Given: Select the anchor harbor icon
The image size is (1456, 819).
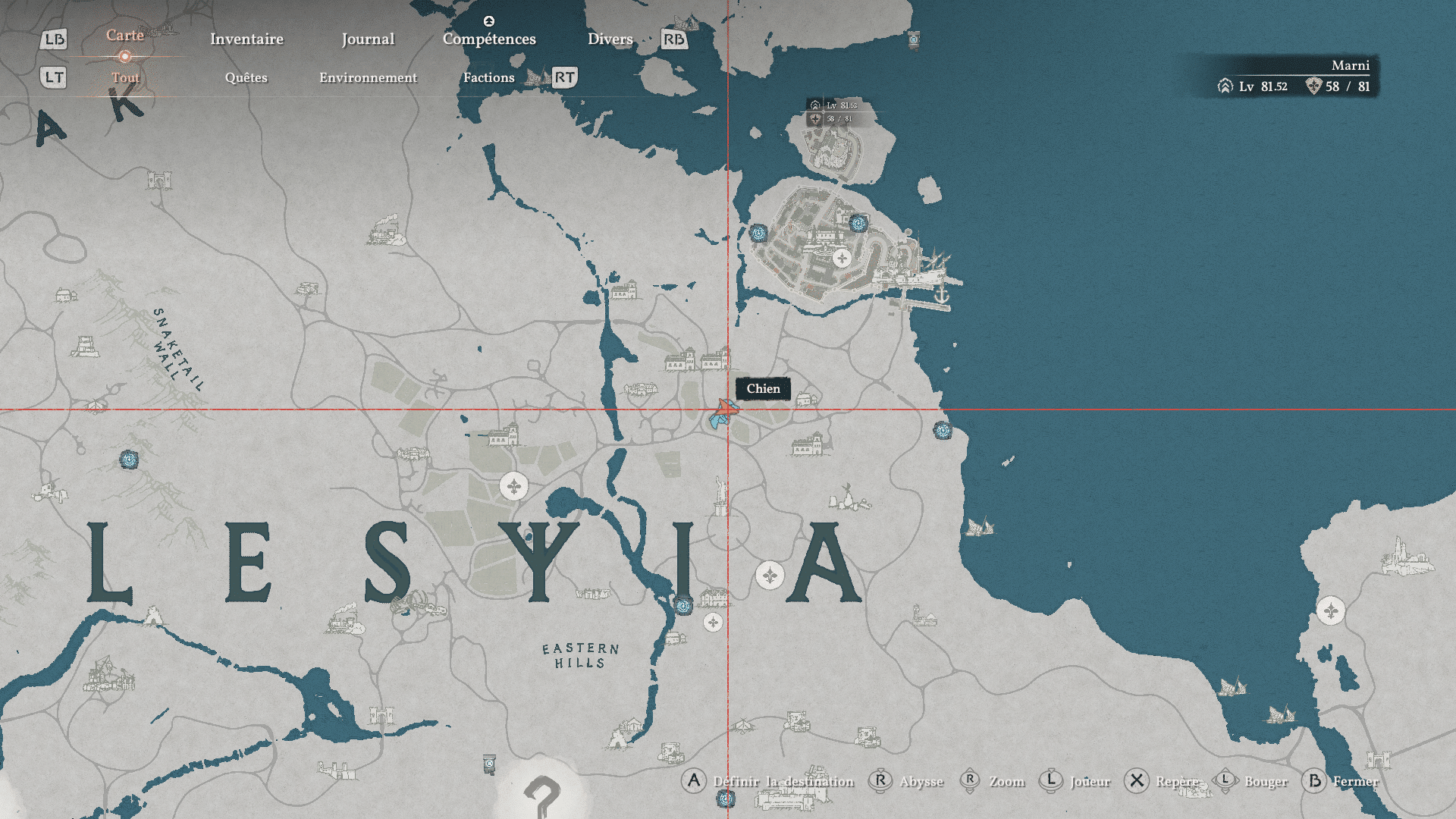Looking at the screenshot, I should (941, 295).
